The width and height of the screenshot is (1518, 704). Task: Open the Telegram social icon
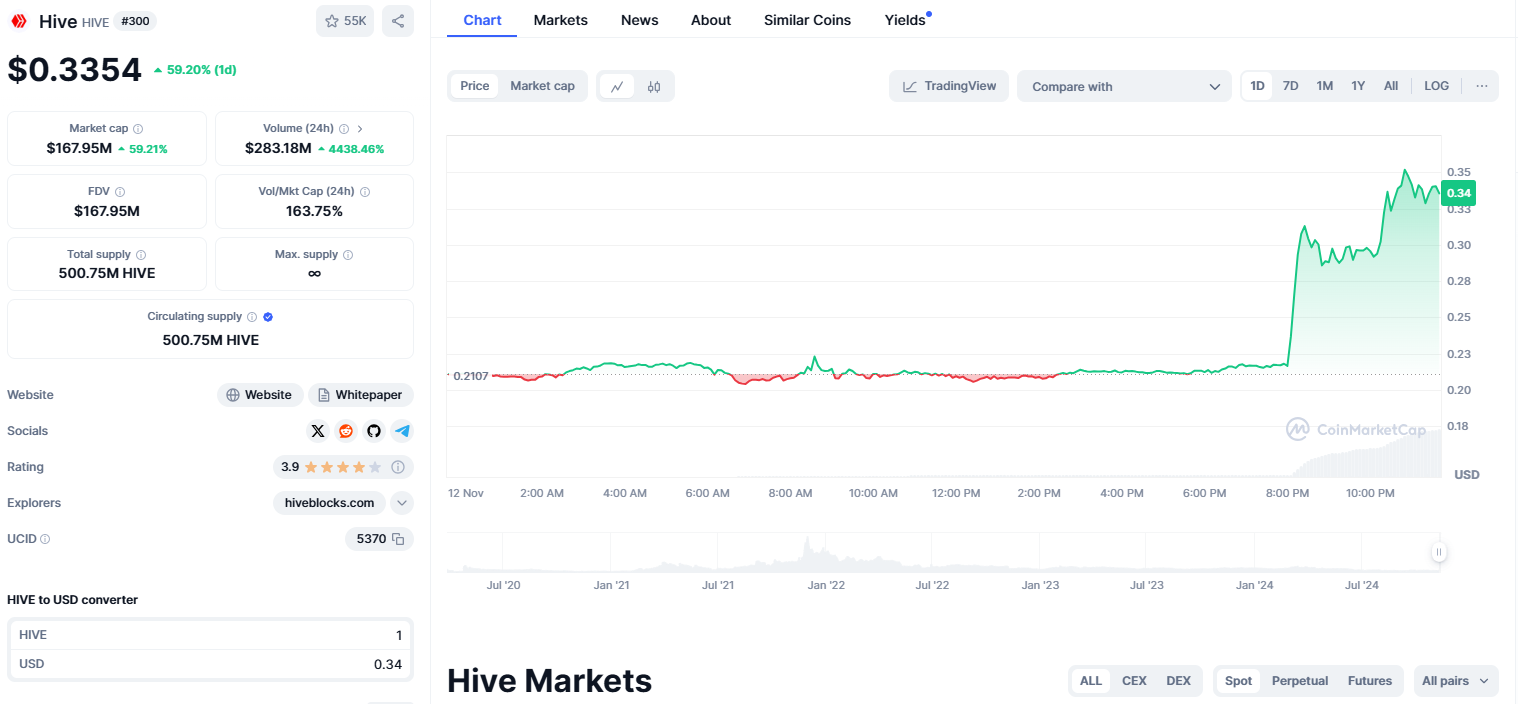(x=402, y=431)
